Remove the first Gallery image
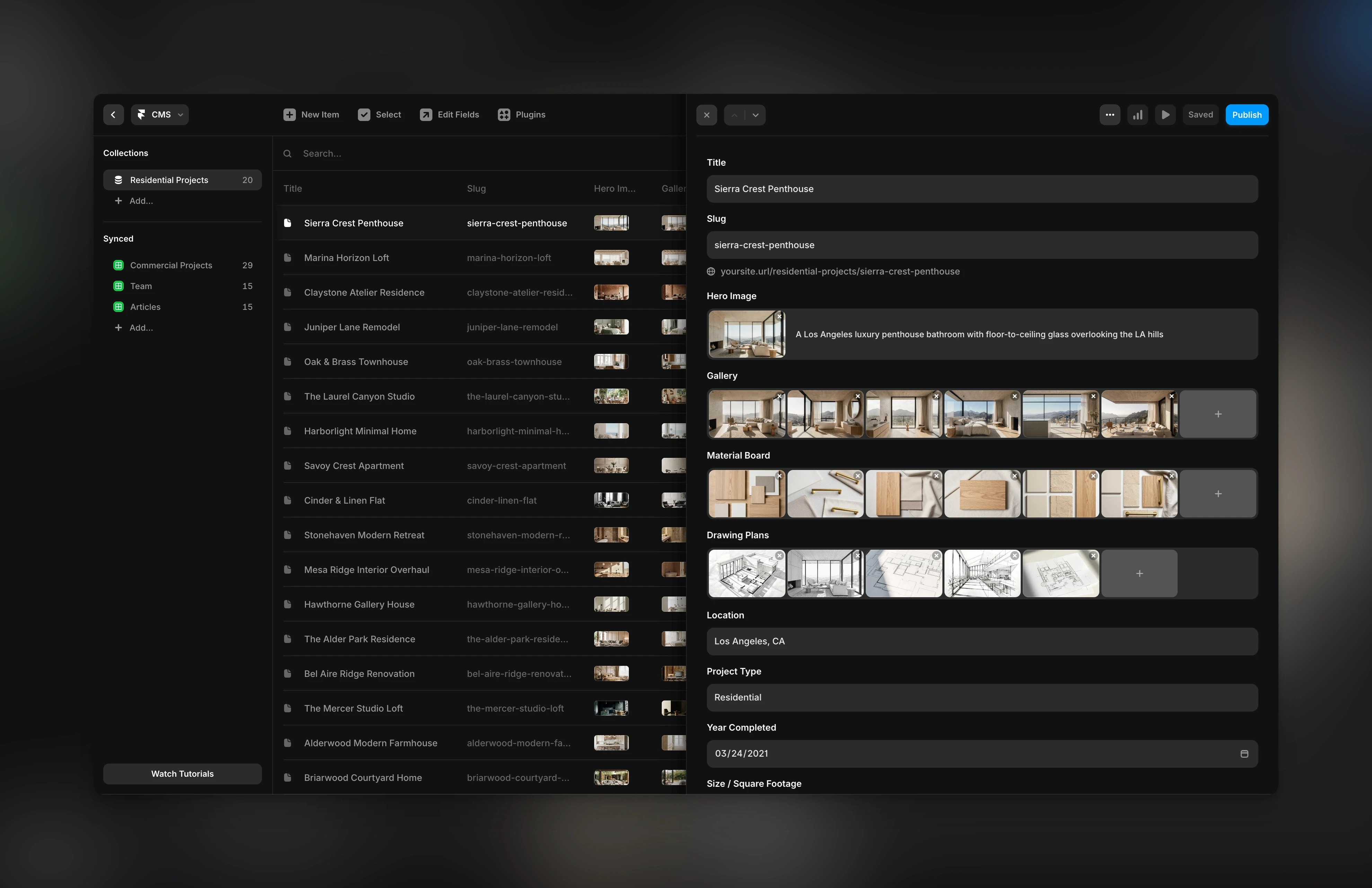Screen dimensions: 1372x888 pyautogui.click(x=780, y=396)
